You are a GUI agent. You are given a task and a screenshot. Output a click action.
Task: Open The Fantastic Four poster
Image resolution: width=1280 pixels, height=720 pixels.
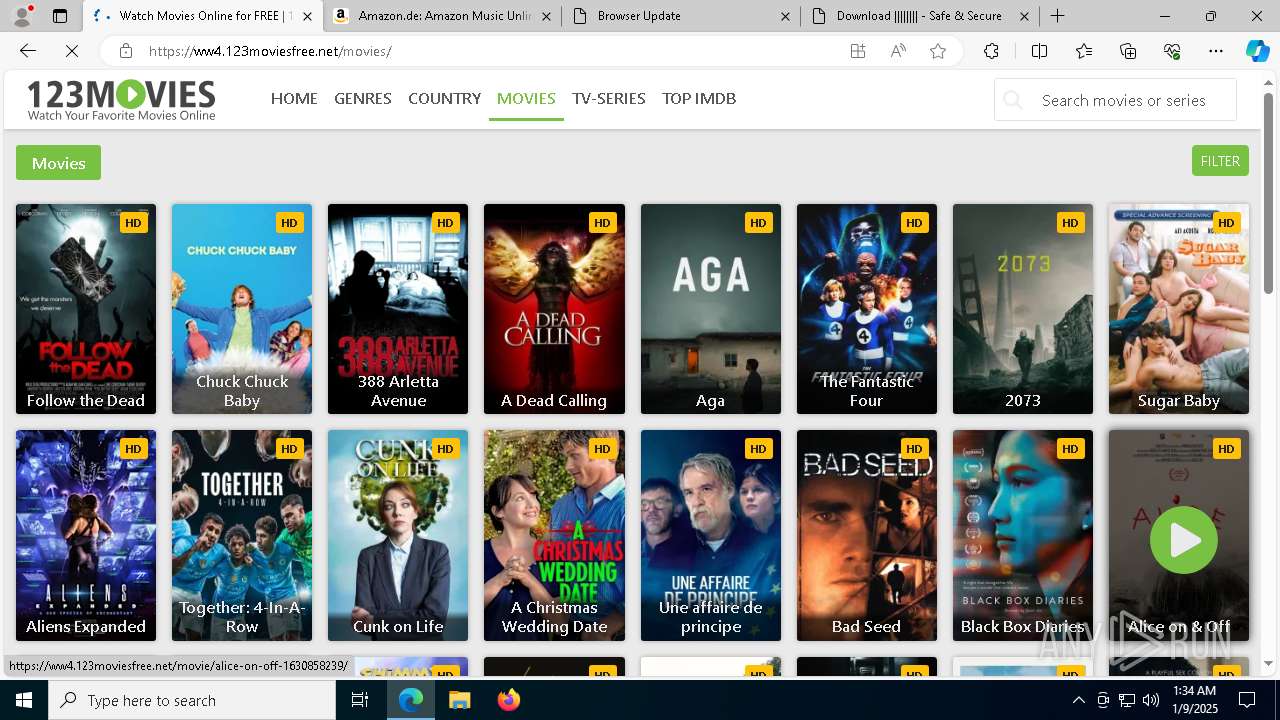[x=867, y=309]
